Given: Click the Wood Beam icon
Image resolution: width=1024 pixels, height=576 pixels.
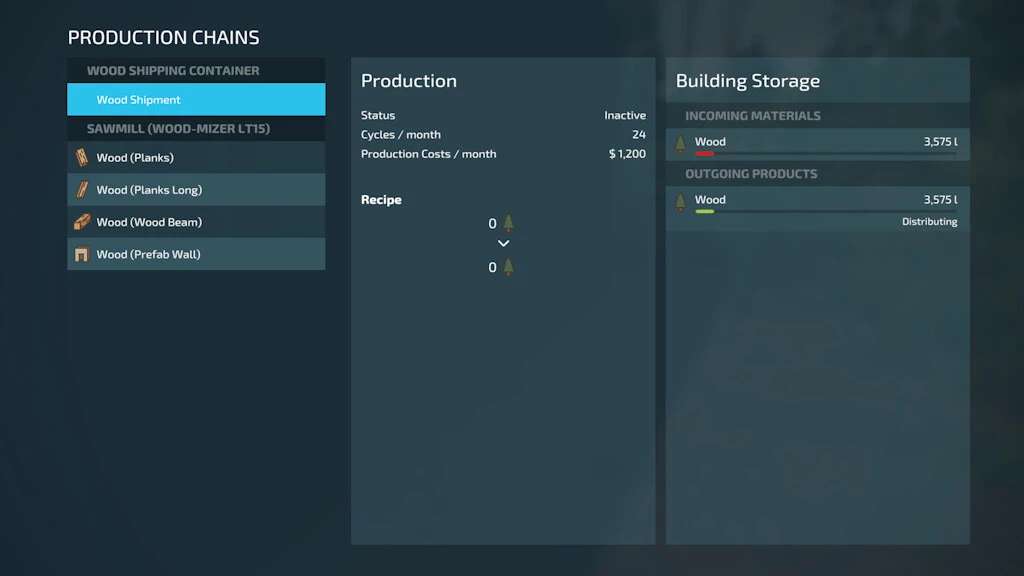Looking at the screenshot, I should tap(82, 222).
